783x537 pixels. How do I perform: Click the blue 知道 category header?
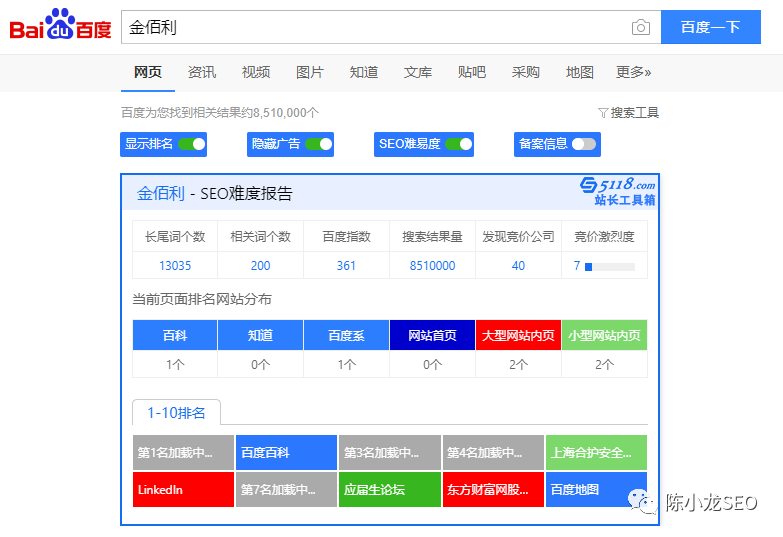click(x=260, y=335)
